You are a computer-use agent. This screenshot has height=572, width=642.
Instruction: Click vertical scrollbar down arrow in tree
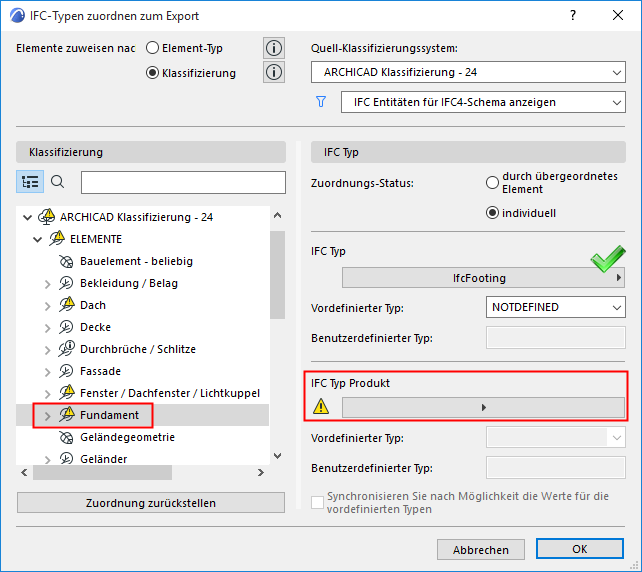278,456
